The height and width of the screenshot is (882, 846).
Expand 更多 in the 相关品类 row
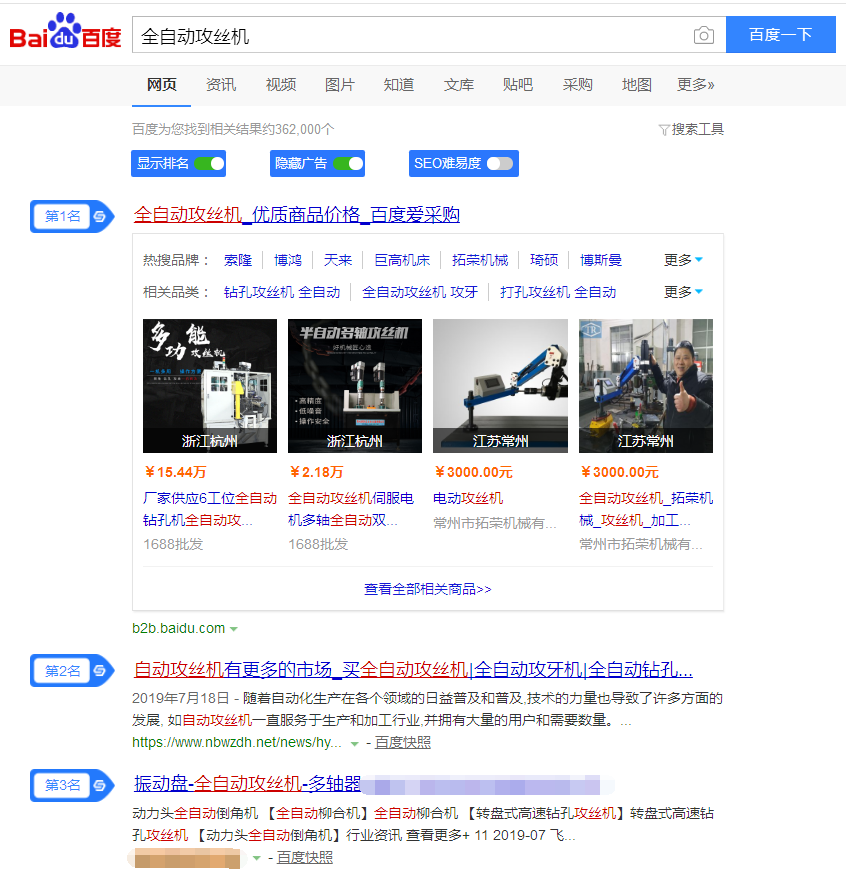click(683, 292)
